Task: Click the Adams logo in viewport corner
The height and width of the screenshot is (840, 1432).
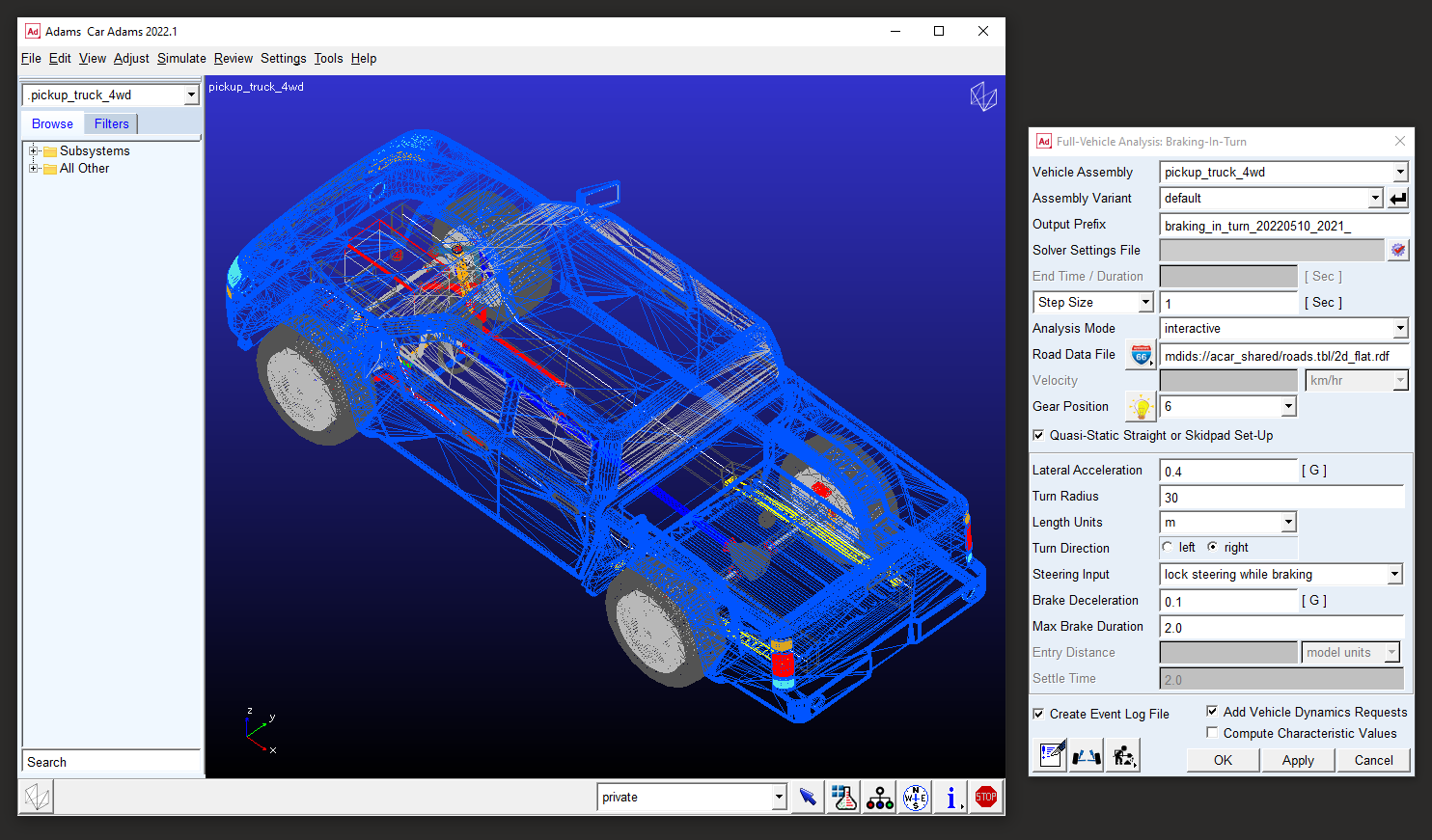Action: tap(983, 96)
